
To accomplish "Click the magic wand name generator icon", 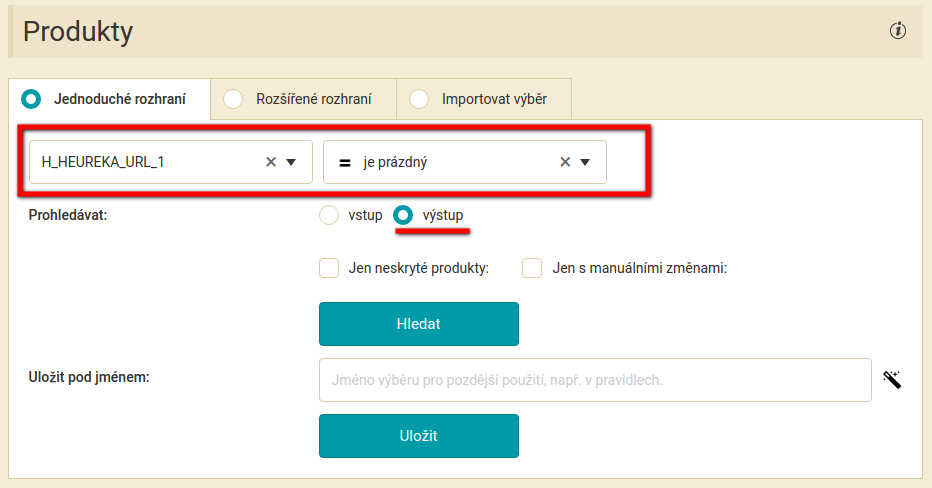I will tap(892, 380).
